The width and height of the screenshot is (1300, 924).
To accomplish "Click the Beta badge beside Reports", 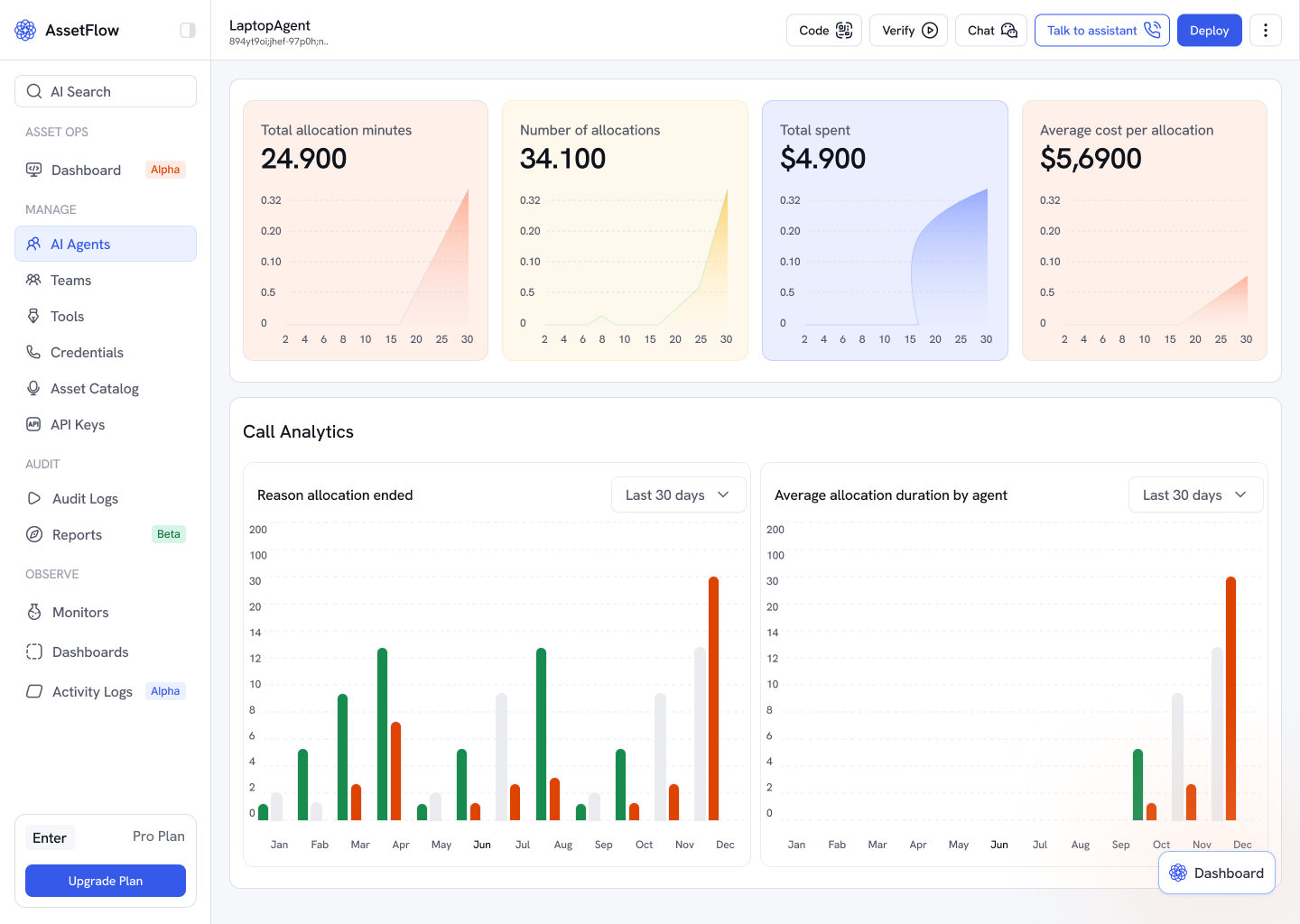I will coord(169,534).
